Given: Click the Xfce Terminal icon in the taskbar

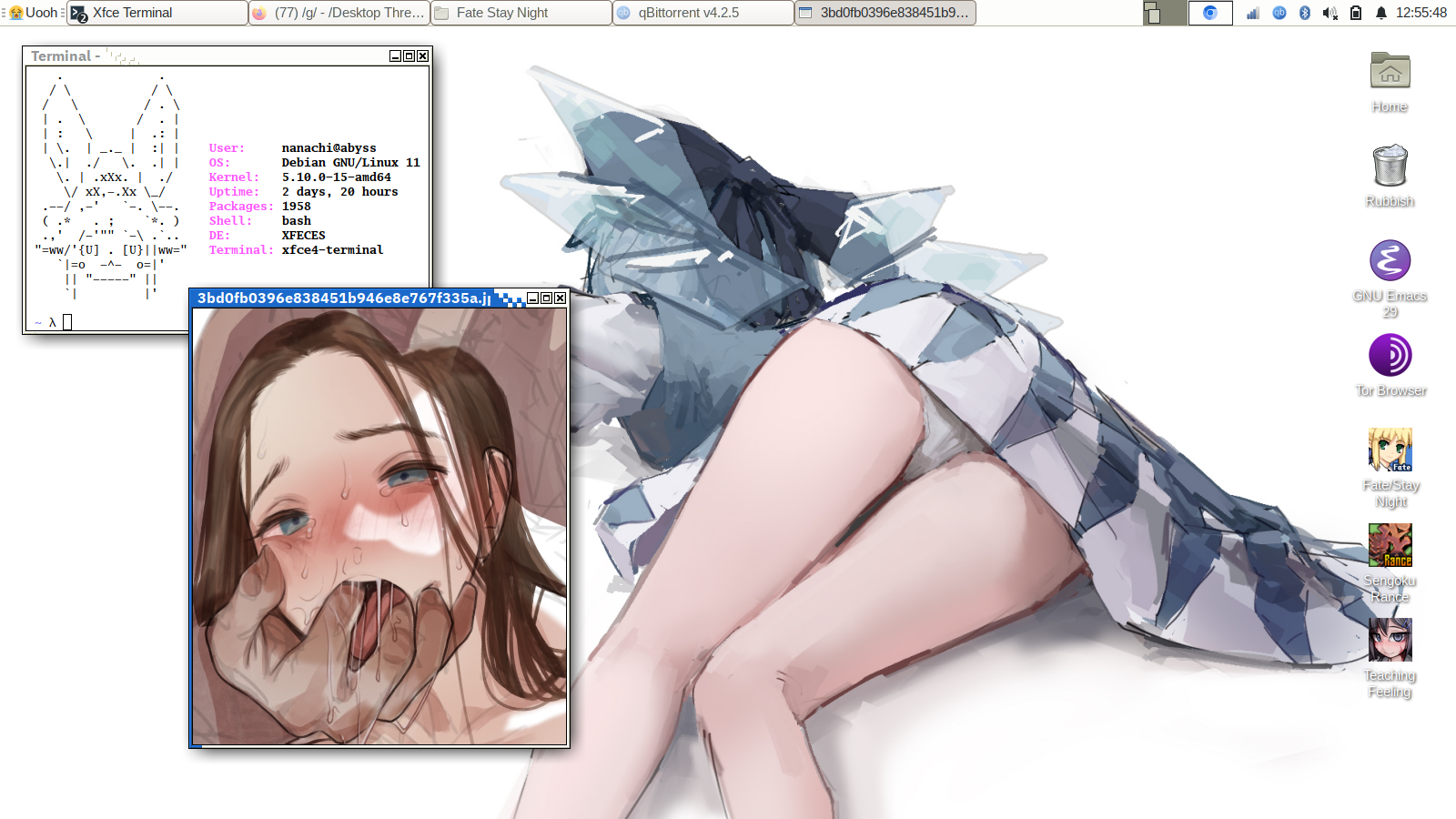Looking at the screenshot, I should point(79,14).
